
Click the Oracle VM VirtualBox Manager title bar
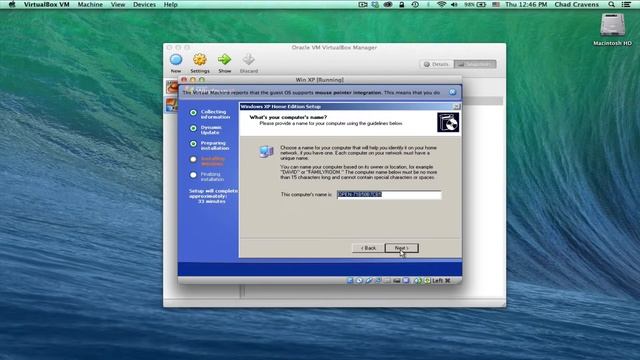click(x=334, y=47)
